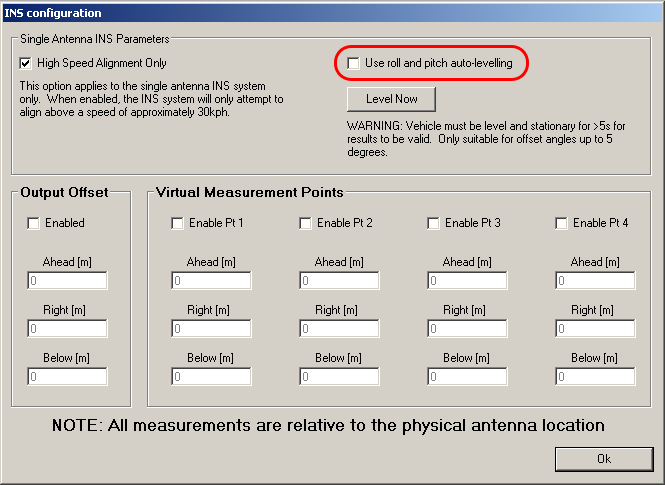
Task: Focus Pt 1 Below input field
Action: click(x=211, y=377)
